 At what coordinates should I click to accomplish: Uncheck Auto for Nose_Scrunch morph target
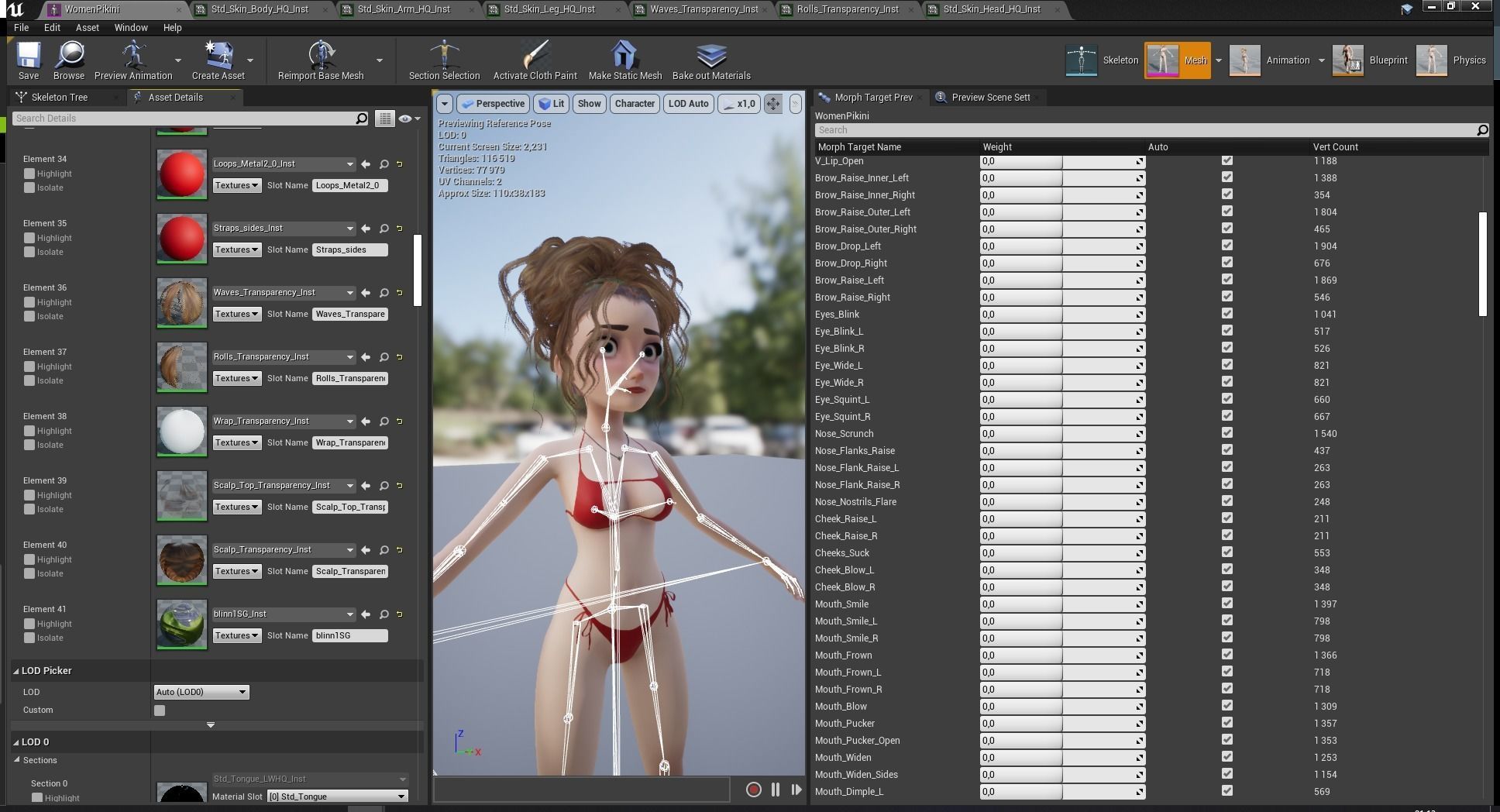point(1226,433)
